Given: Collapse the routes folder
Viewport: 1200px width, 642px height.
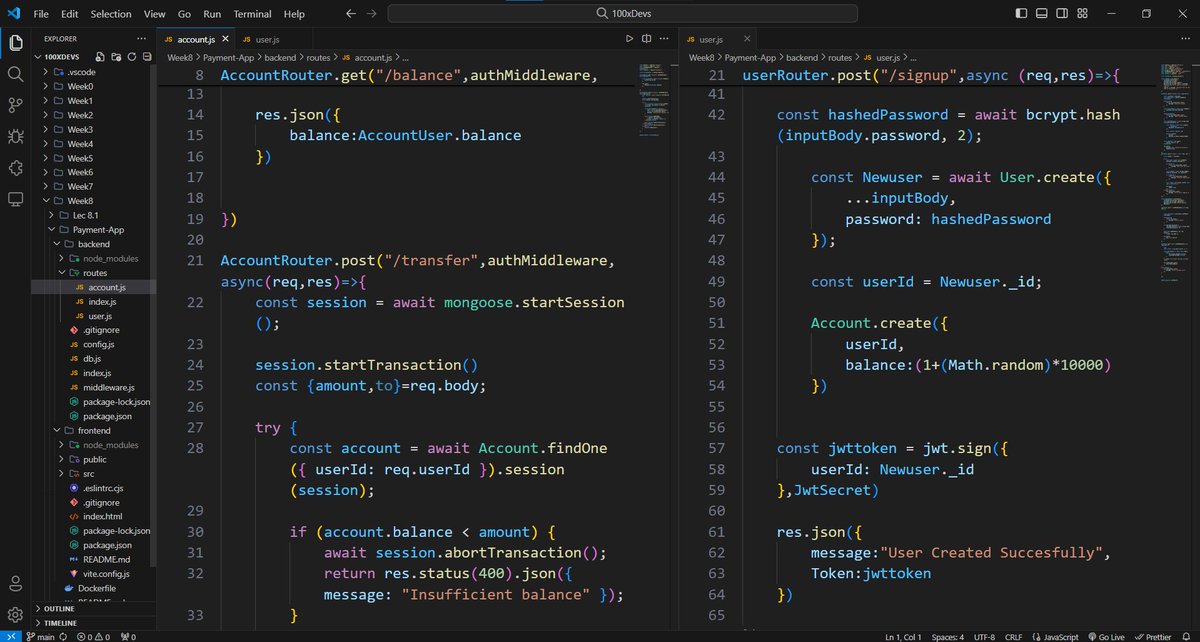Looking at the screenshot, I should [x=94, y=273].
